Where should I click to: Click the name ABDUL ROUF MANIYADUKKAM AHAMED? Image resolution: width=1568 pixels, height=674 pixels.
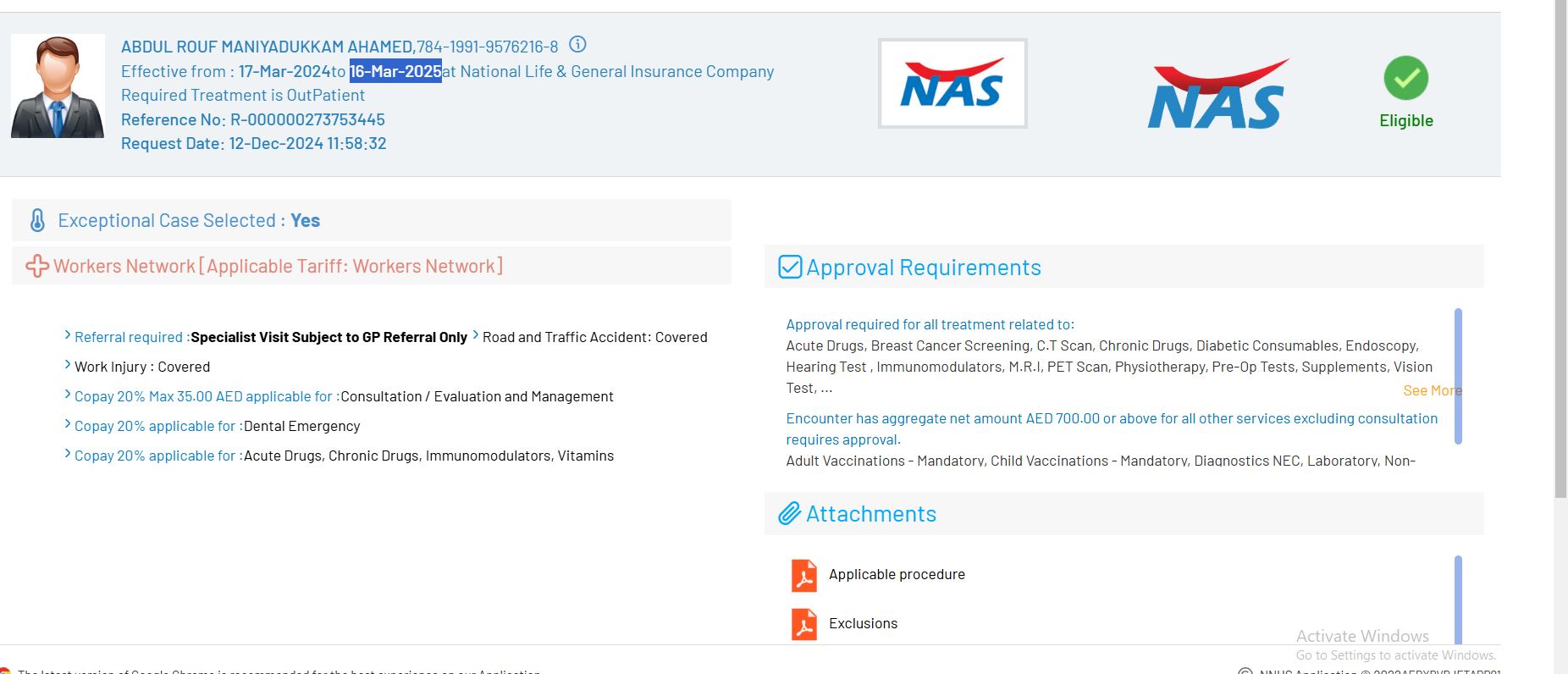267,47
